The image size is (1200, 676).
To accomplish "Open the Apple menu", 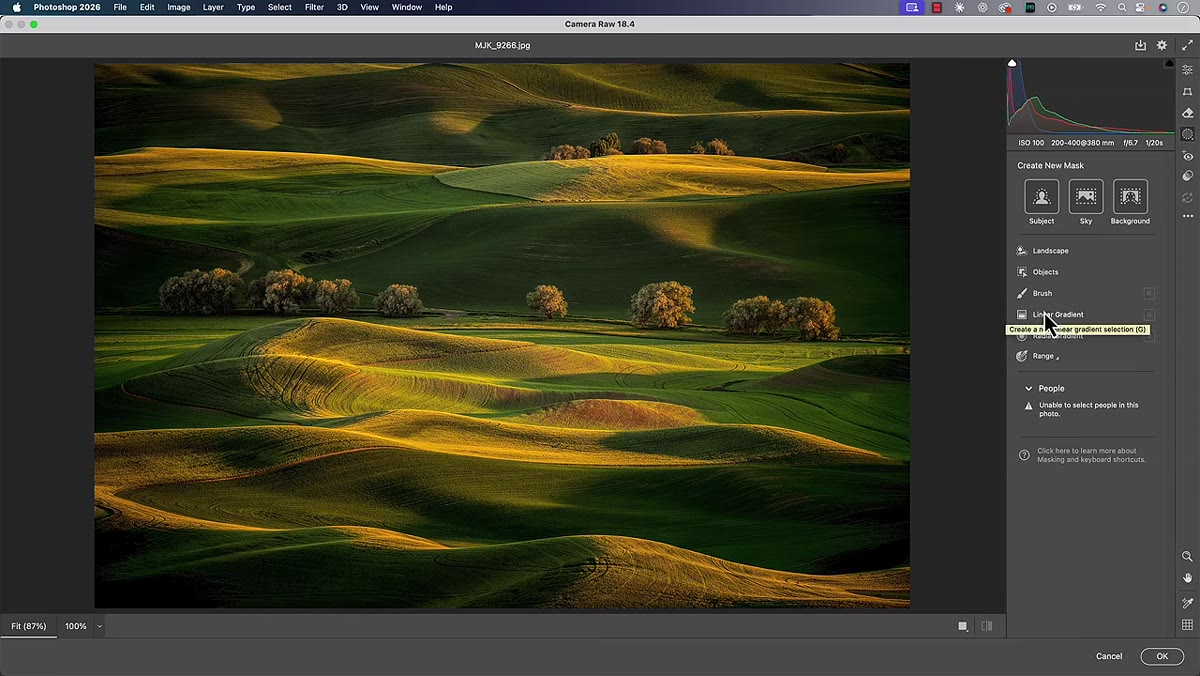I will coord(16,7).
